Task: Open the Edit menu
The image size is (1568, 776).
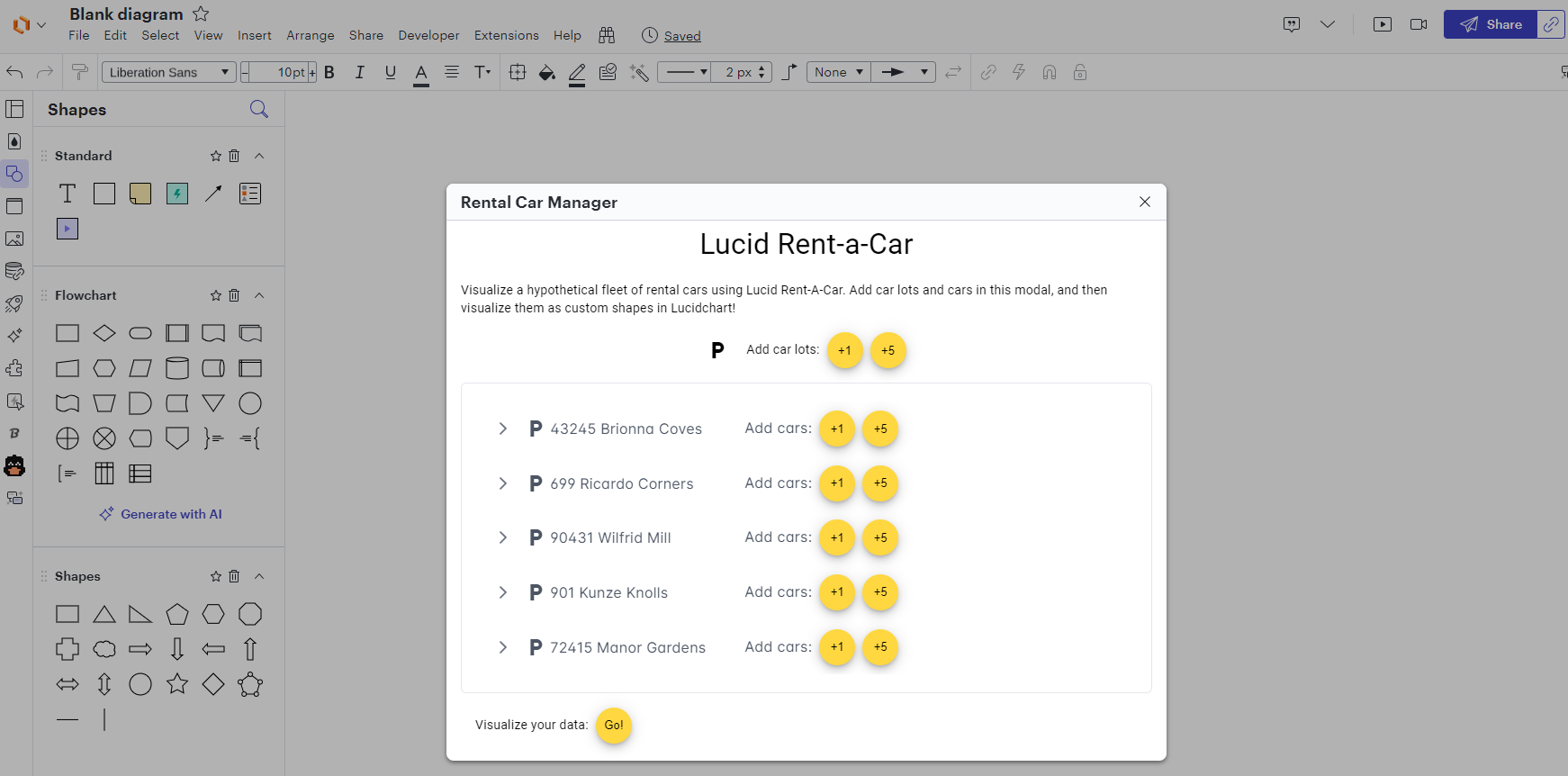Action: pyautogui.click(x=115, y=35)
